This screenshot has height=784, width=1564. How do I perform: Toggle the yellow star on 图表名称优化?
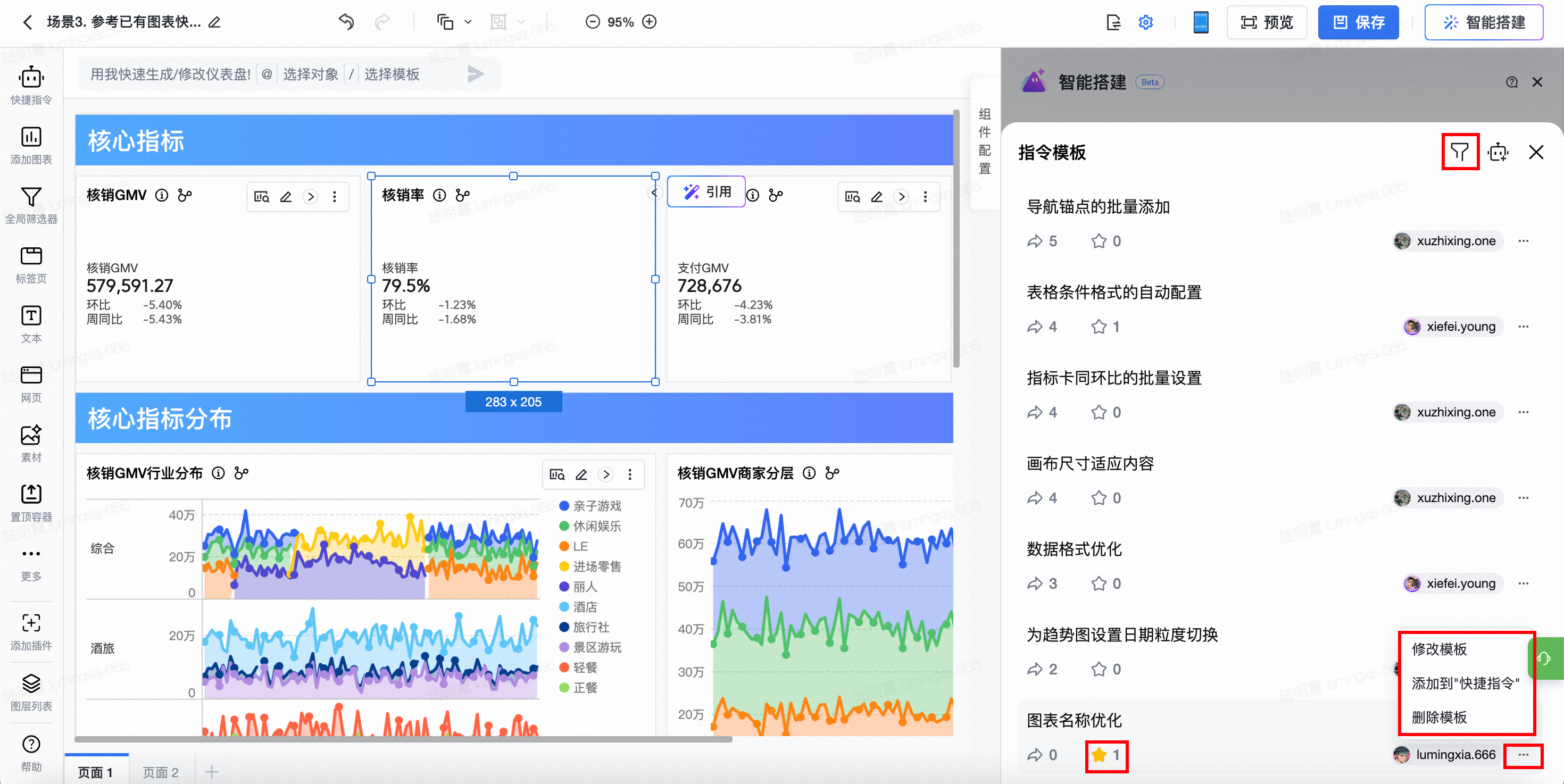pyautogui.click(x=1099, y=755)
